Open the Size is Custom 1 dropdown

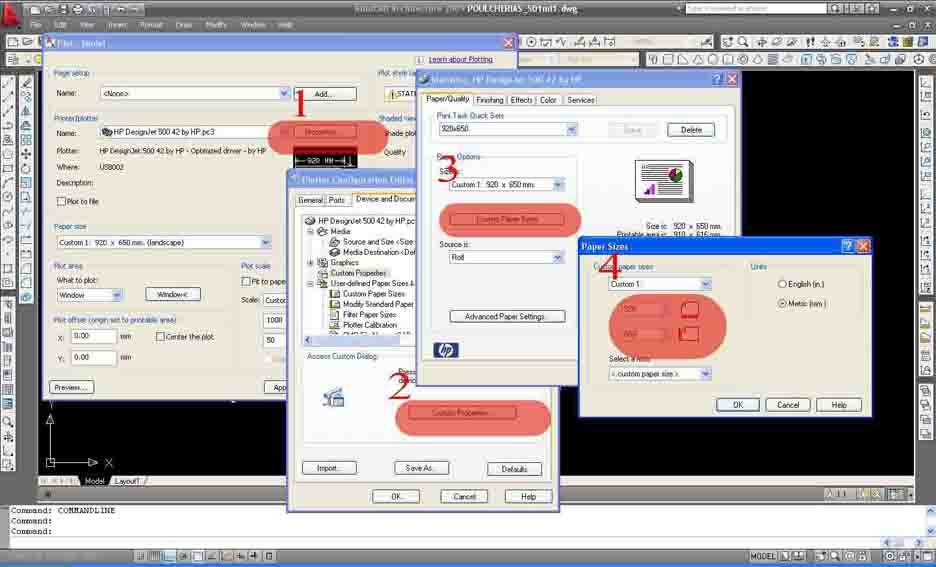coord(558,185)
